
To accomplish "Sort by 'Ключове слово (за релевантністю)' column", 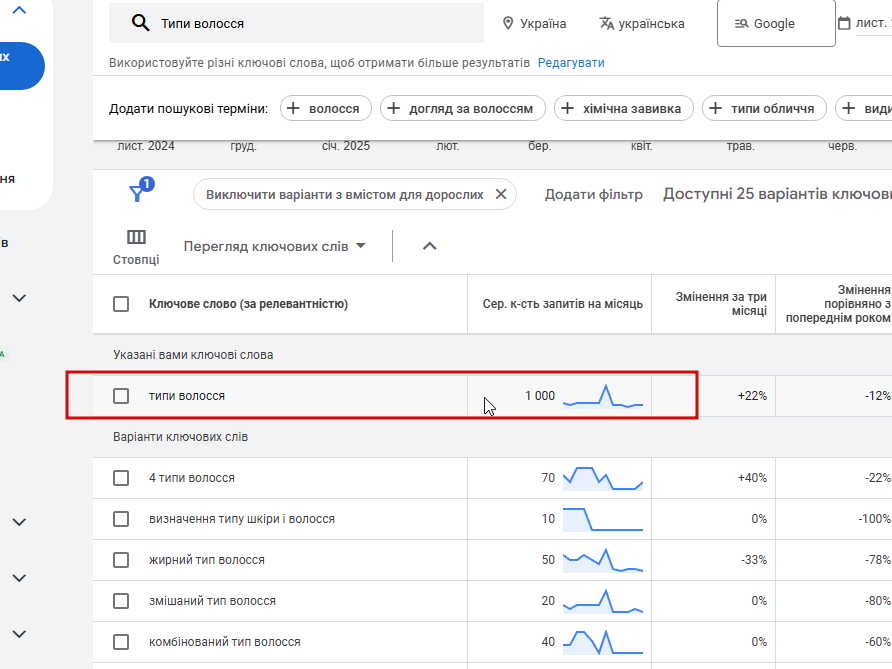I will click(248, 304).
